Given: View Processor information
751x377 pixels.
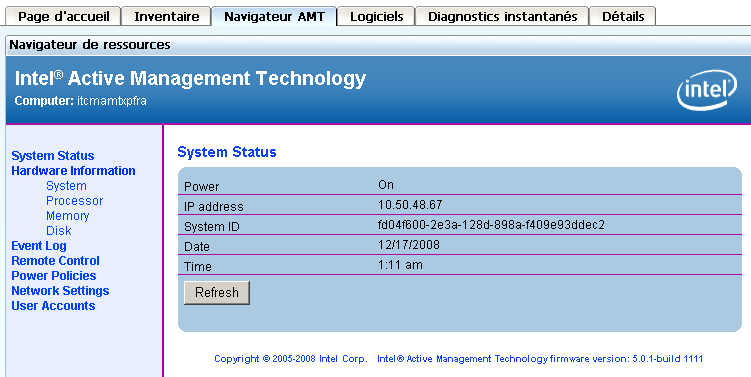Looking at the screenshot, I should (x=74, y=201).
